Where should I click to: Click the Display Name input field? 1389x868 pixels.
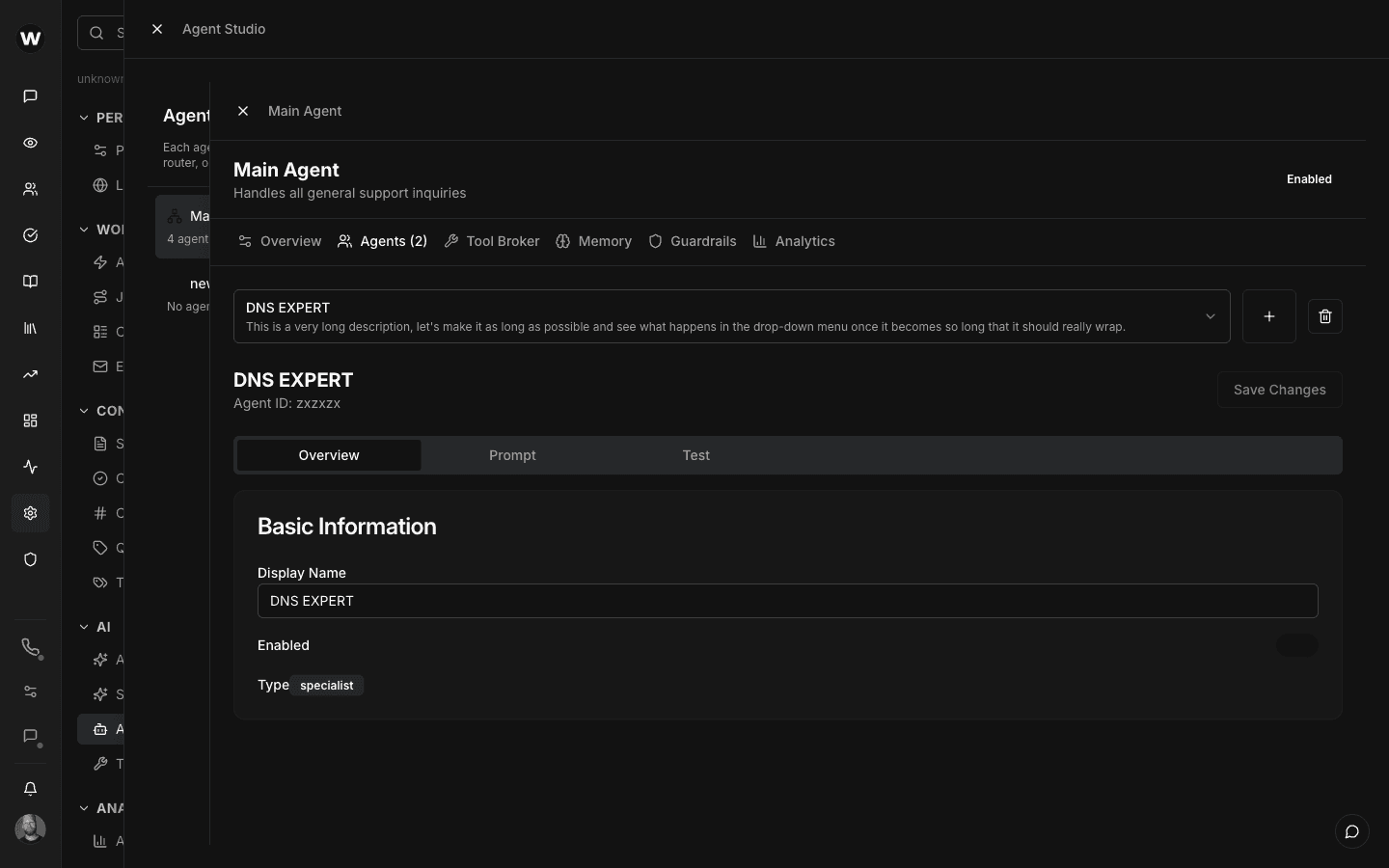click(787, 601)
